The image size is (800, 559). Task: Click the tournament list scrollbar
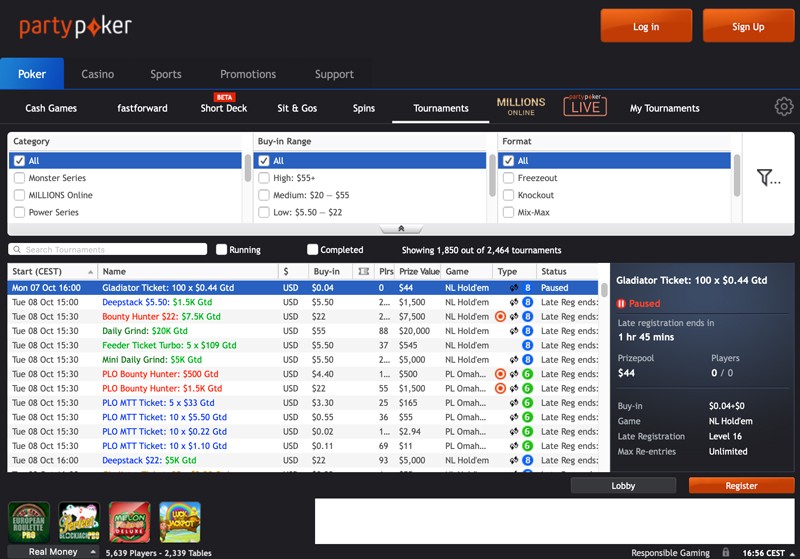[604, 290]
